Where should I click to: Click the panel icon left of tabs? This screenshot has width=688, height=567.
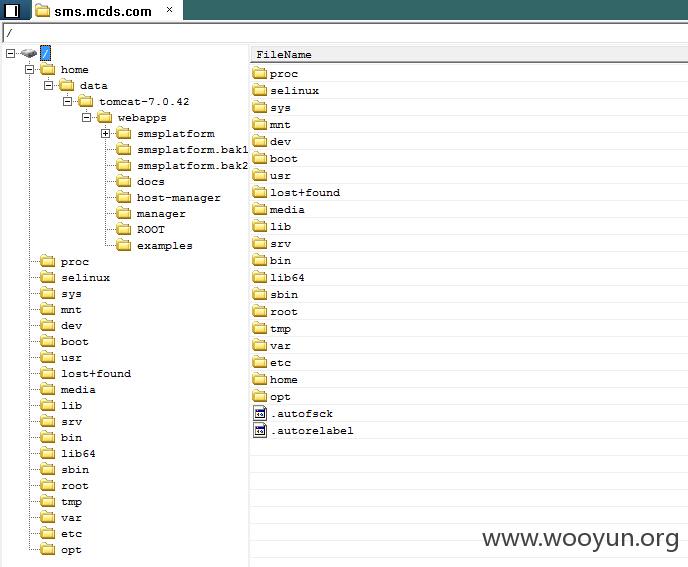12,11
